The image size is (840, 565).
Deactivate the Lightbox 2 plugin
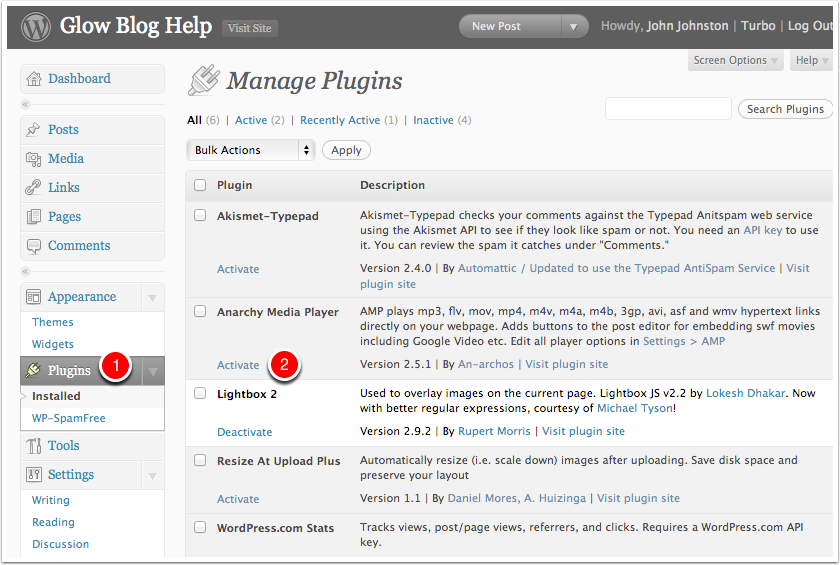pos(244,432)
